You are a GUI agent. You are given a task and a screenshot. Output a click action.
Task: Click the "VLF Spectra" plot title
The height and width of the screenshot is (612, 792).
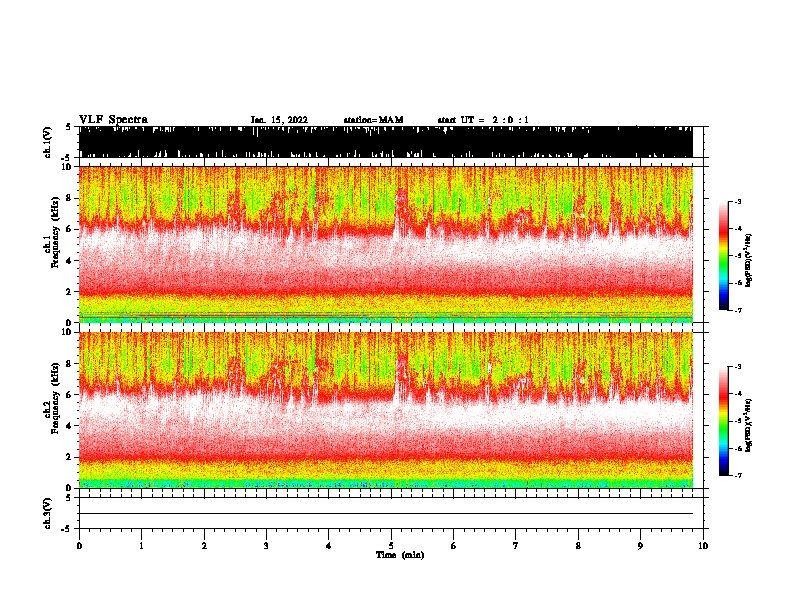pos(113,120)
